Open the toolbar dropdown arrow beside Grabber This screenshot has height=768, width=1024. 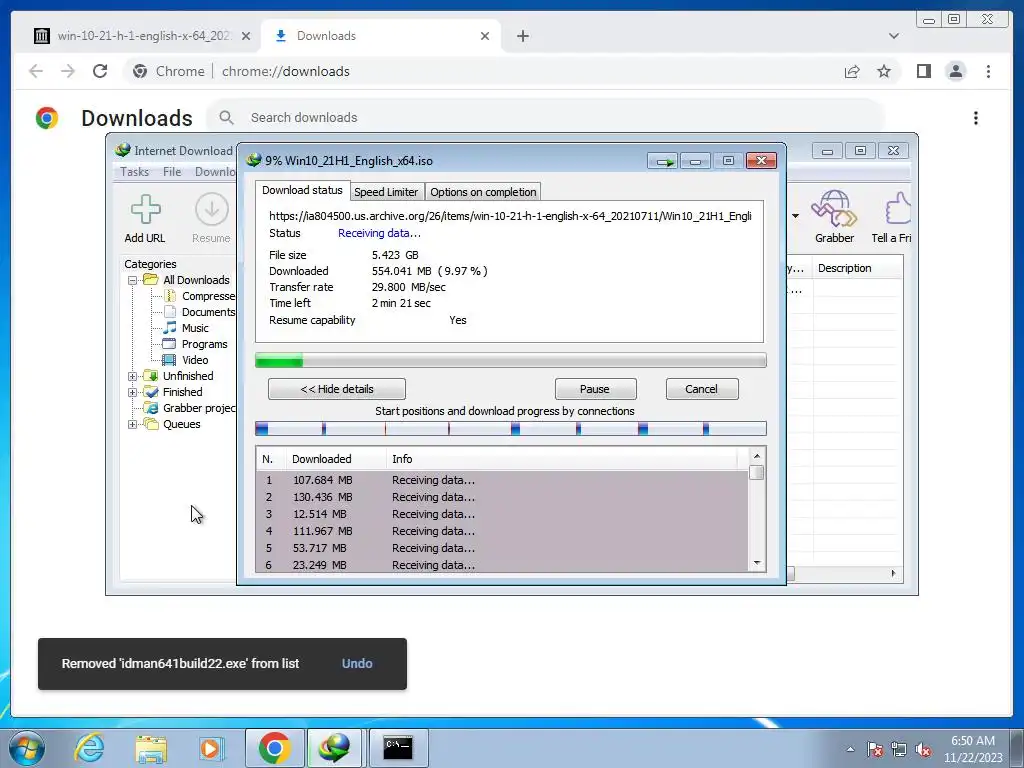[795, 216]
